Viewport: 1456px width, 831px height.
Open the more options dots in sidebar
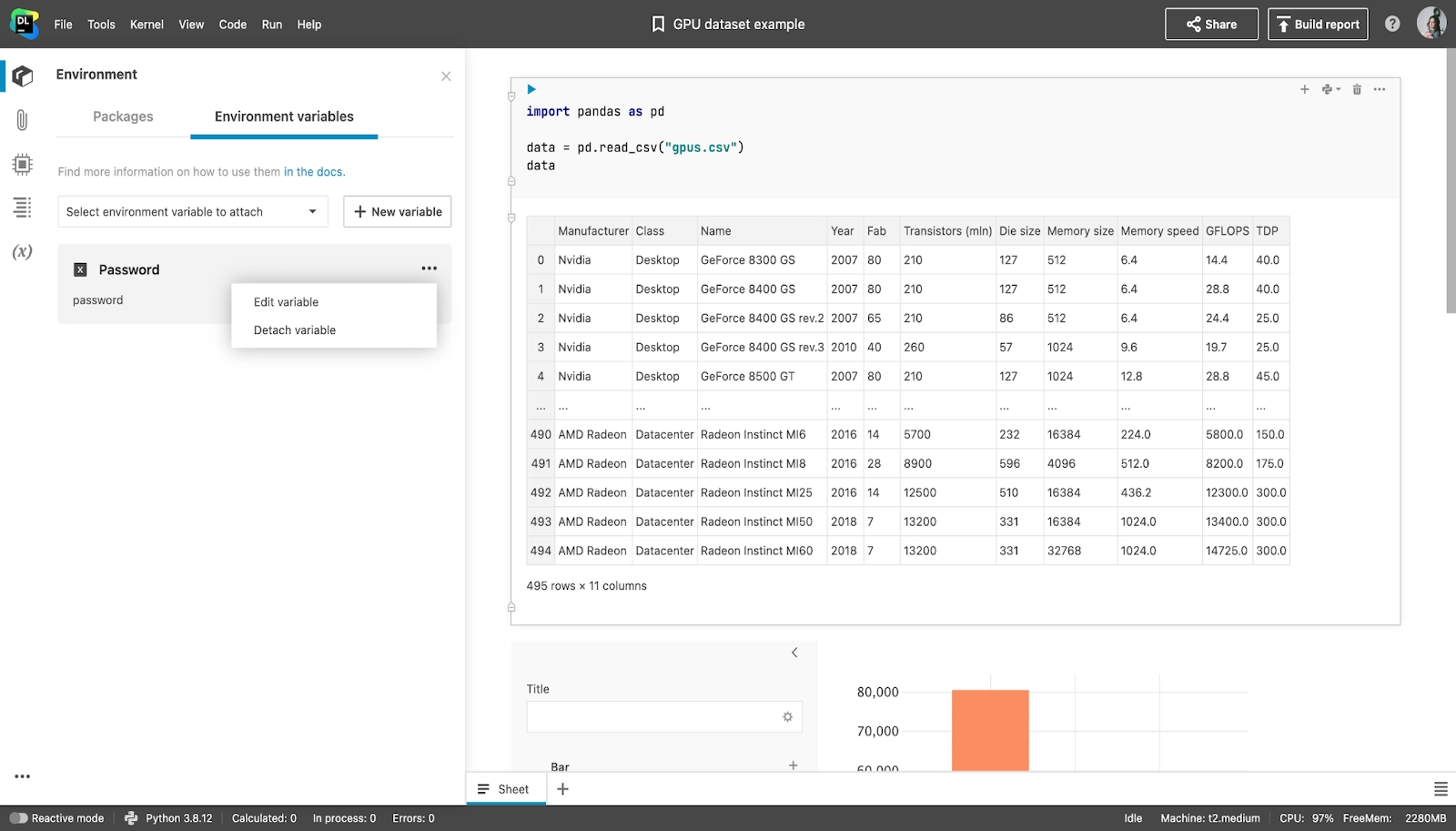click(x=22, y=776)
